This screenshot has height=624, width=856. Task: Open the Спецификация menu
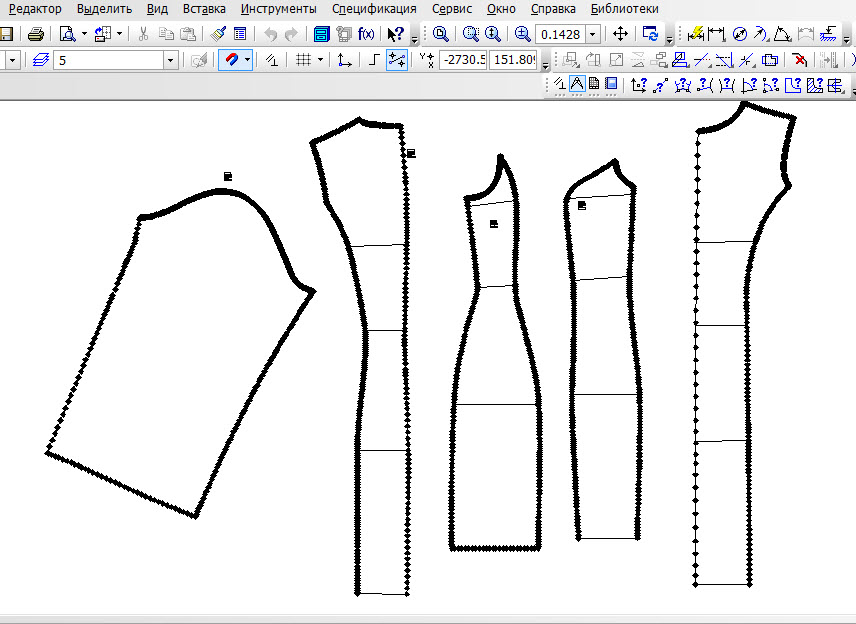(x=374, y=9)
